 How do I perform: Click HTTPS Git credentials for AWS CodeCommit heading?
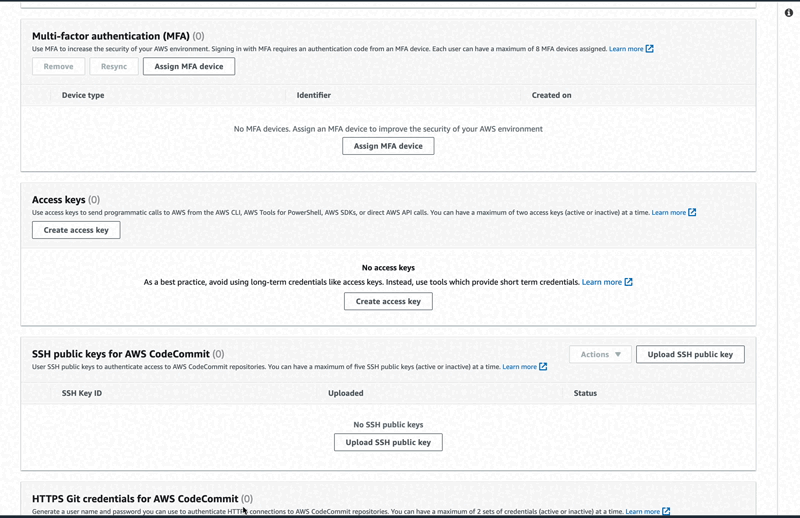coord(135,499)
